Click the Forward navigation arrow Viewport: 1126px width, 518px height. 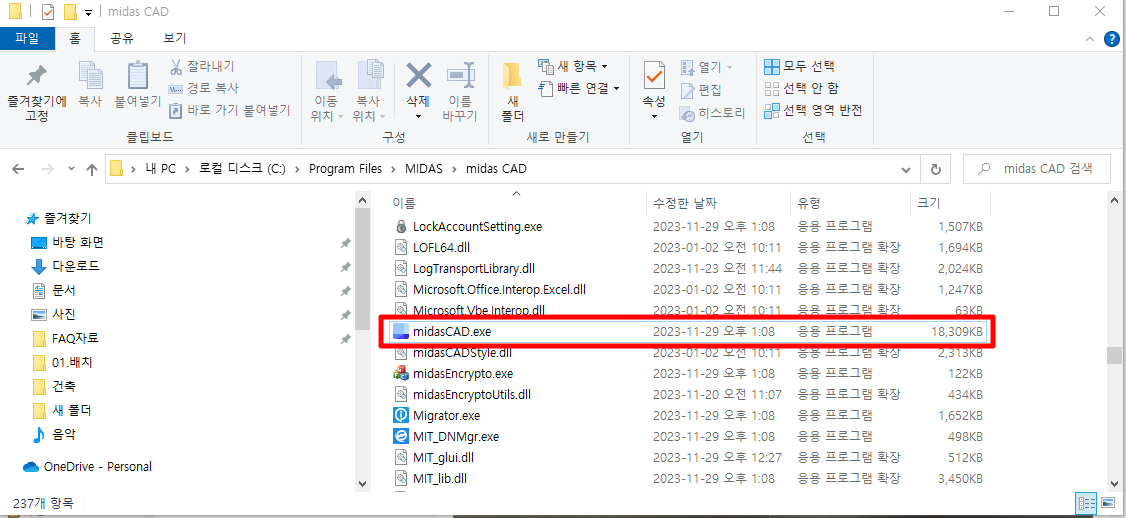coord(47,170)
